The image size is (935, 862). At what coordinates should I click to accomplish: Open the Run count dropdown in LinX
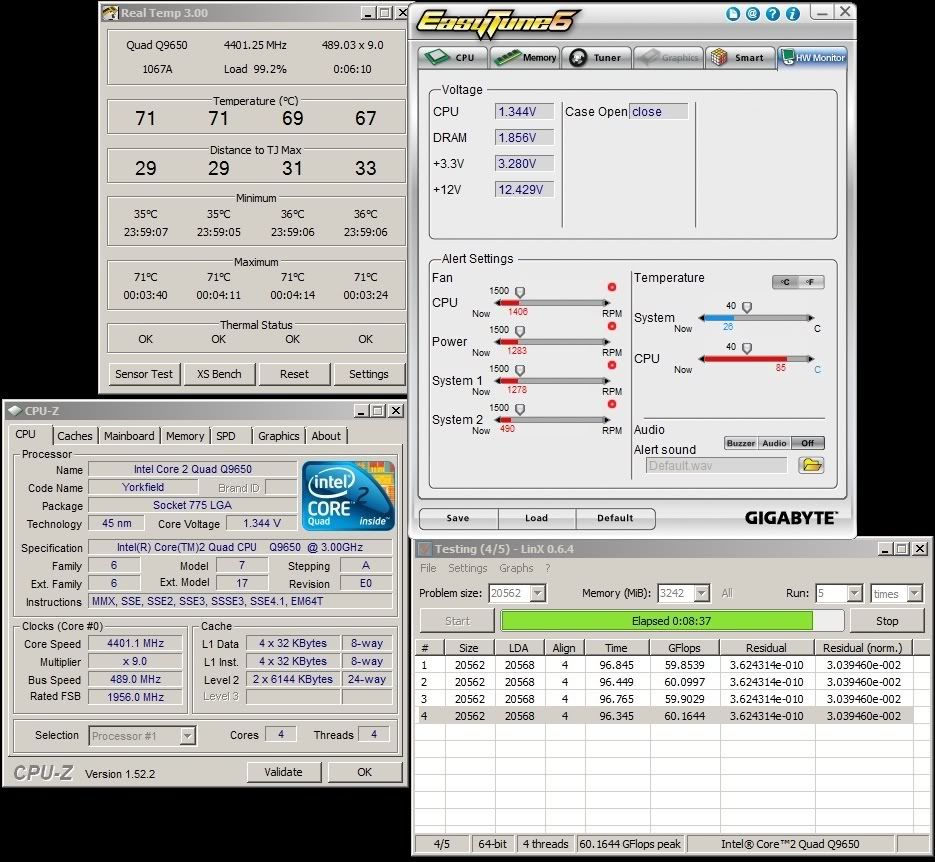coord(855,593)
